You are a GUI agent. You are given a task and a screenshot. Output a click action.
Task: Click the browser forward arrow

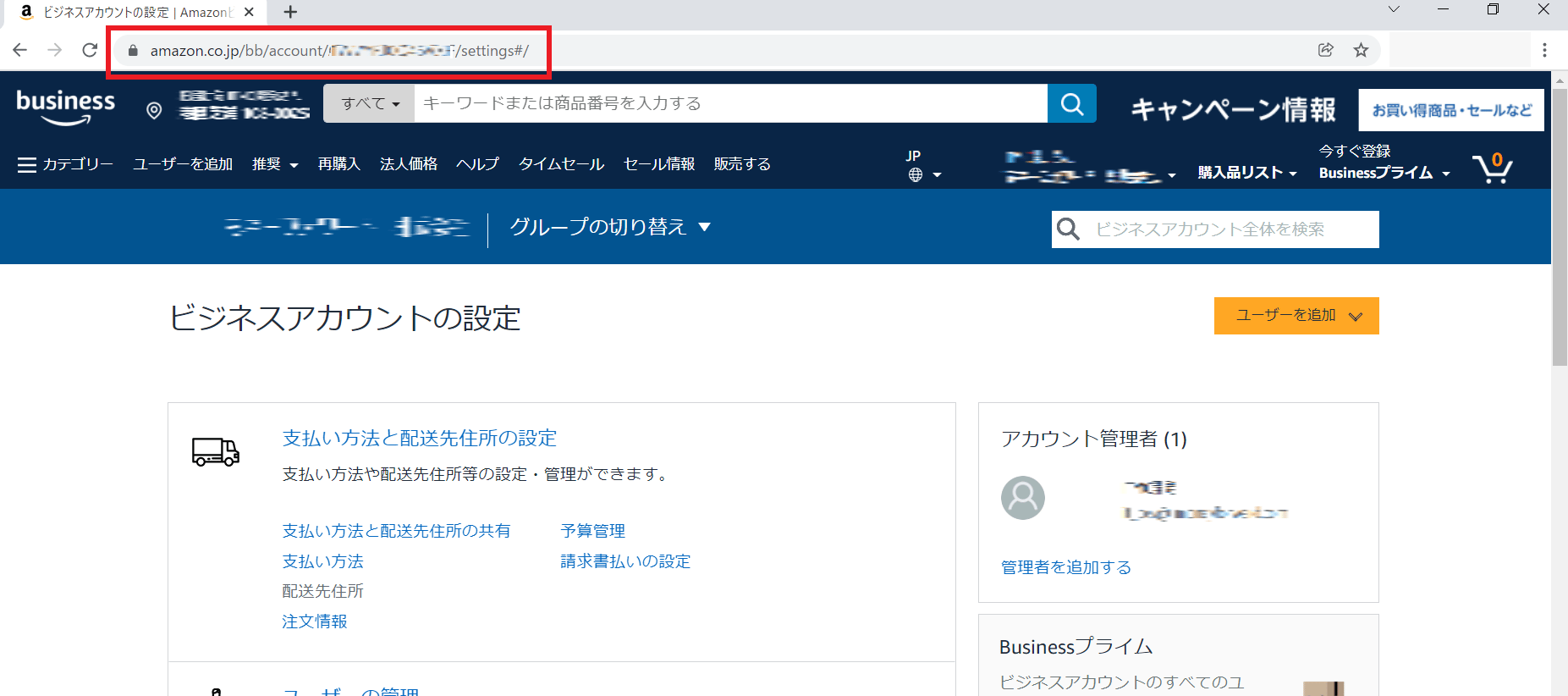coord(55,50)
